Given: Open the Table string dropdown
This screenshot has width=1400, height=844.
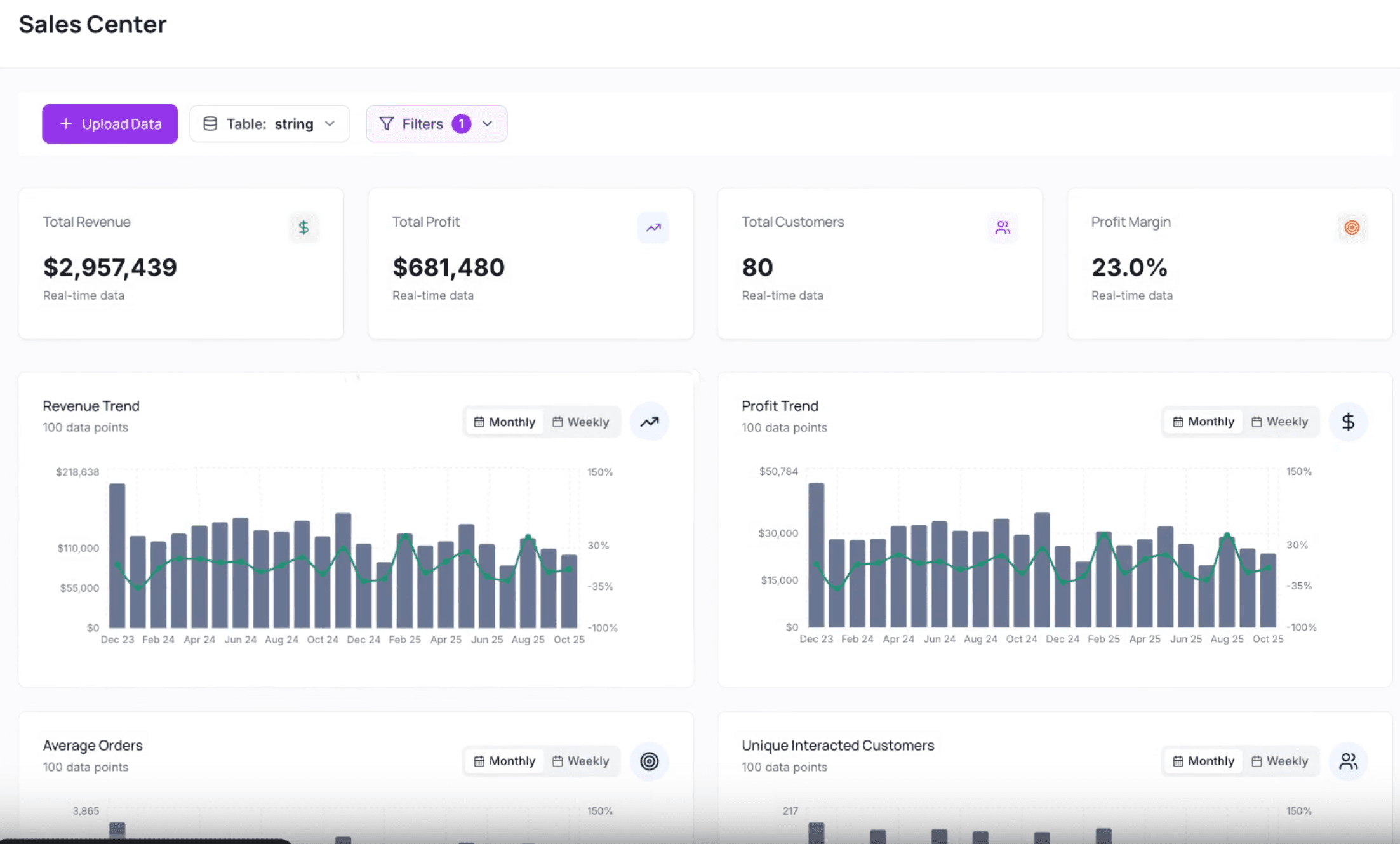Looking at the screenshot, I should [x=269, y=124].
